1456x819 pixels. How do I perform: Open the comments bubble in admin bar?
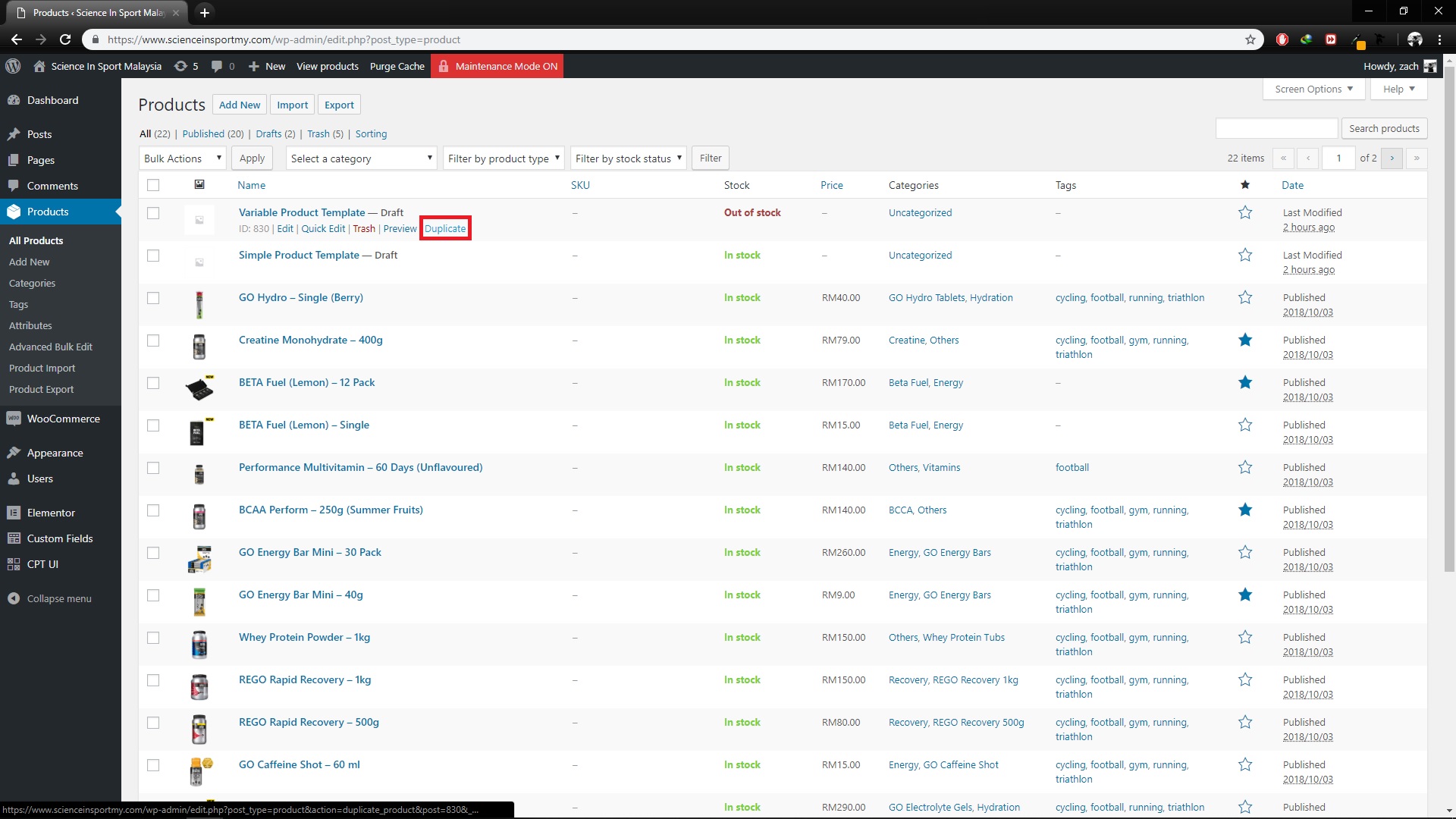(x=222, y=66)
